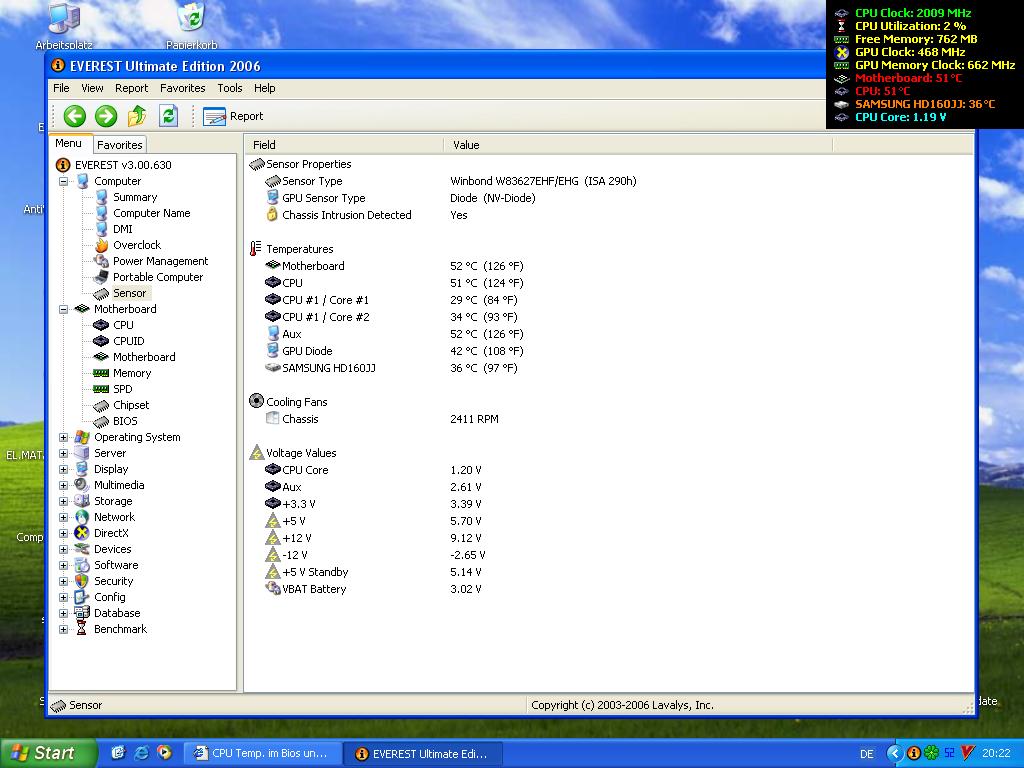Select the Summary item icon

coord(101,197)
